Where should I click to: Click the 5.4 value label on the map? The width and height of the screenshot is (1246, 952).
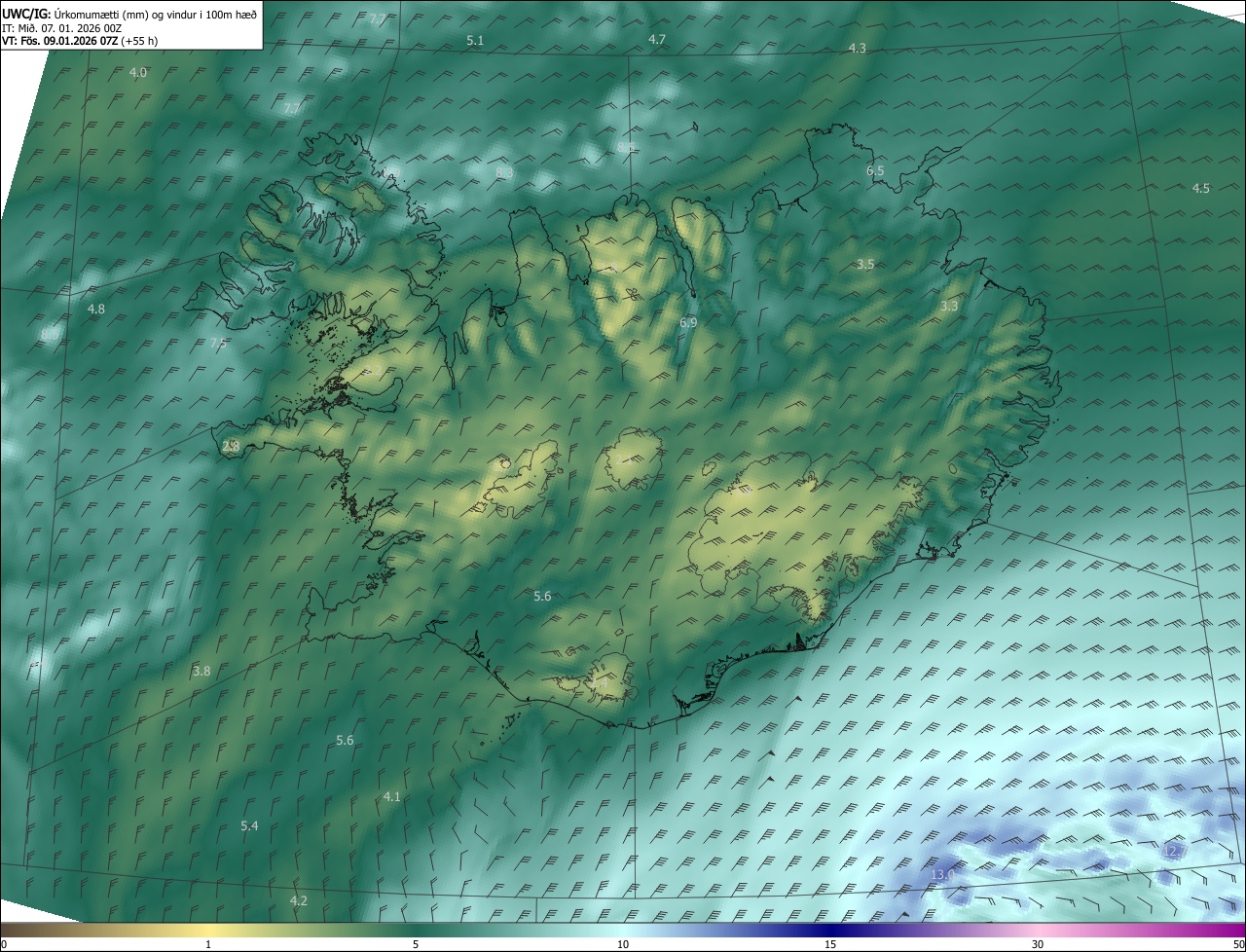249,825
